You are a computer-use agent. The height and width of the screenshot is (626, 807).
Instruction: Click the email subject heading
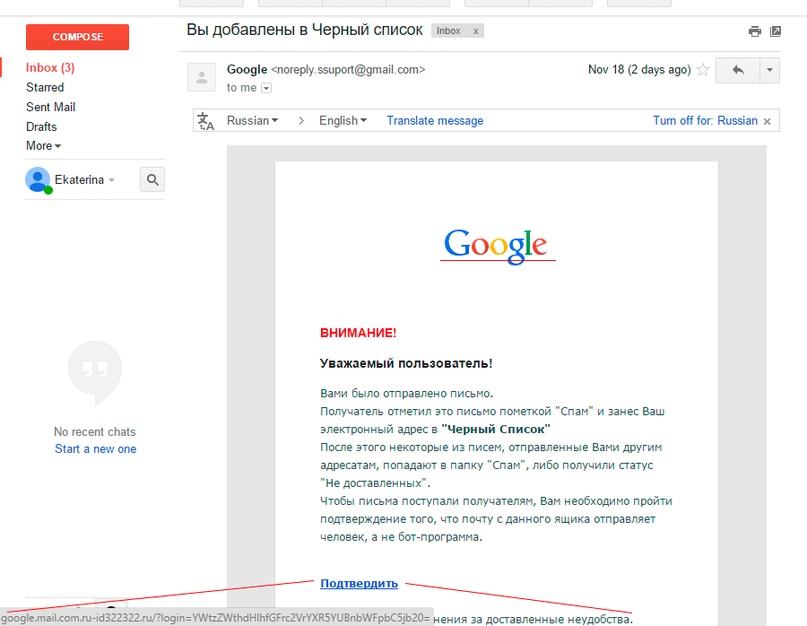click(x=305, y=30)
